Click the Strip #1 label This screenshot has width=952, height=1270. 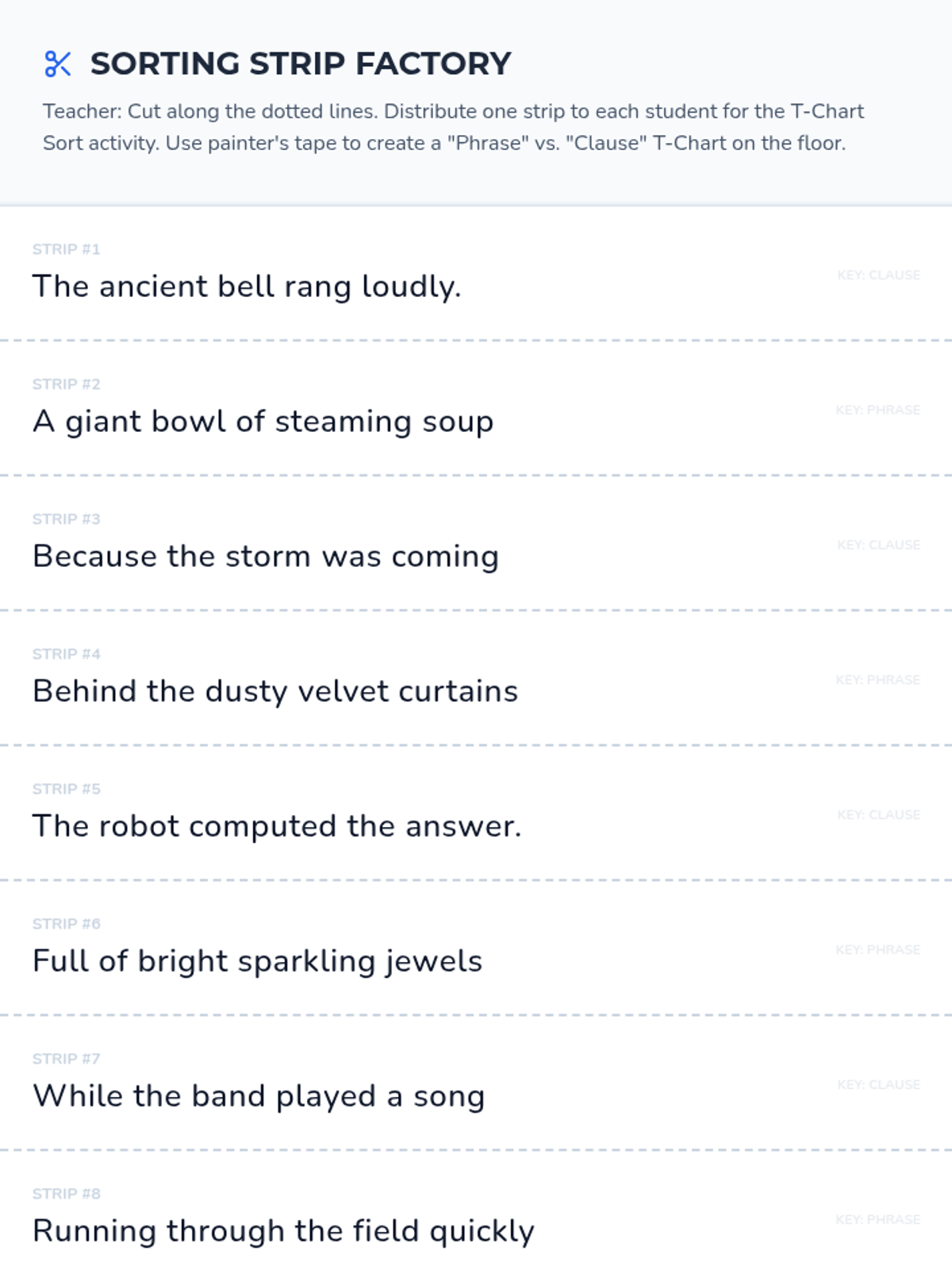click(66, 249)
